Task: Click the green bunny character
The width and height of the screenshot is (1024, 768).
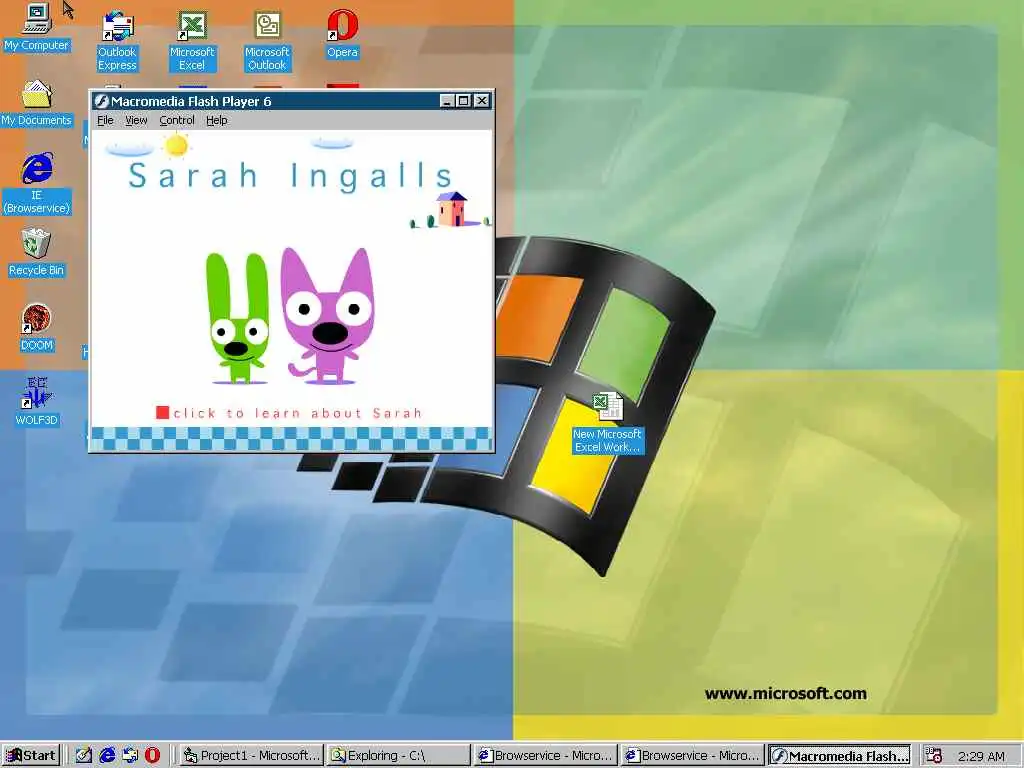Action: click(x=237, y=318)
